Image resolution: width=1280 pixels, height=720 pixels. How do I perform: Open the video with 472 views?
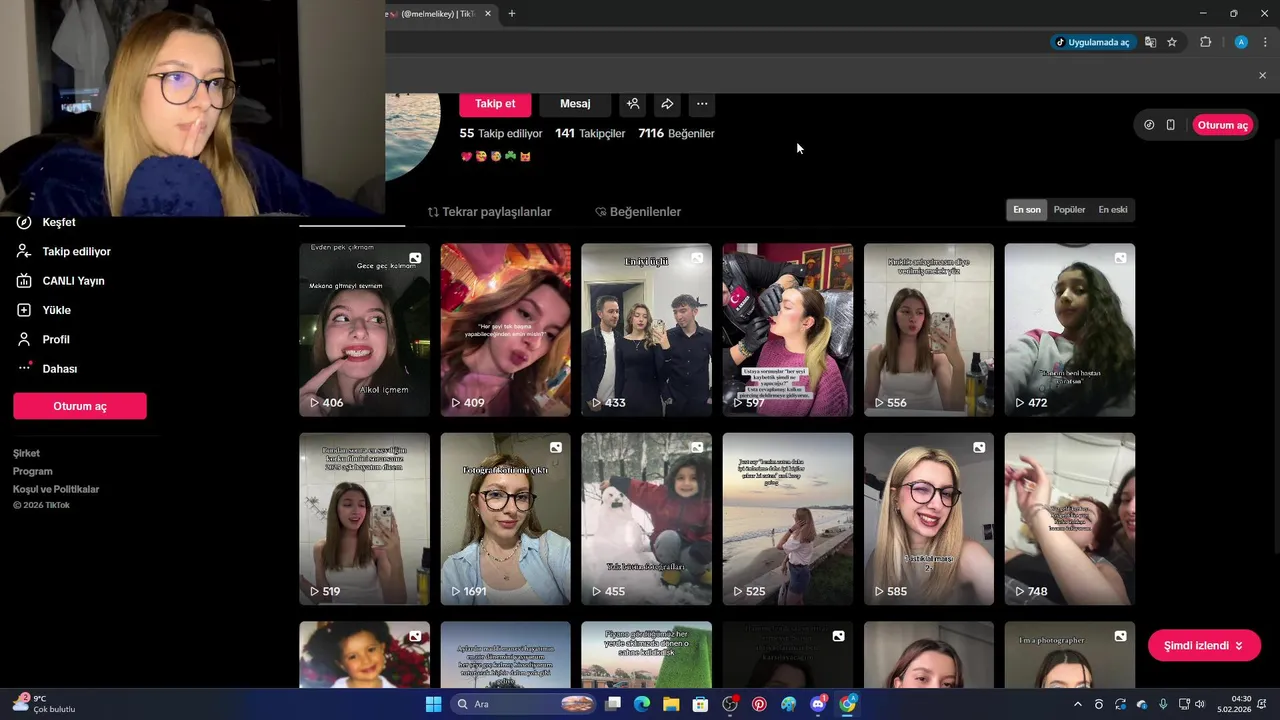(1070, 330)
